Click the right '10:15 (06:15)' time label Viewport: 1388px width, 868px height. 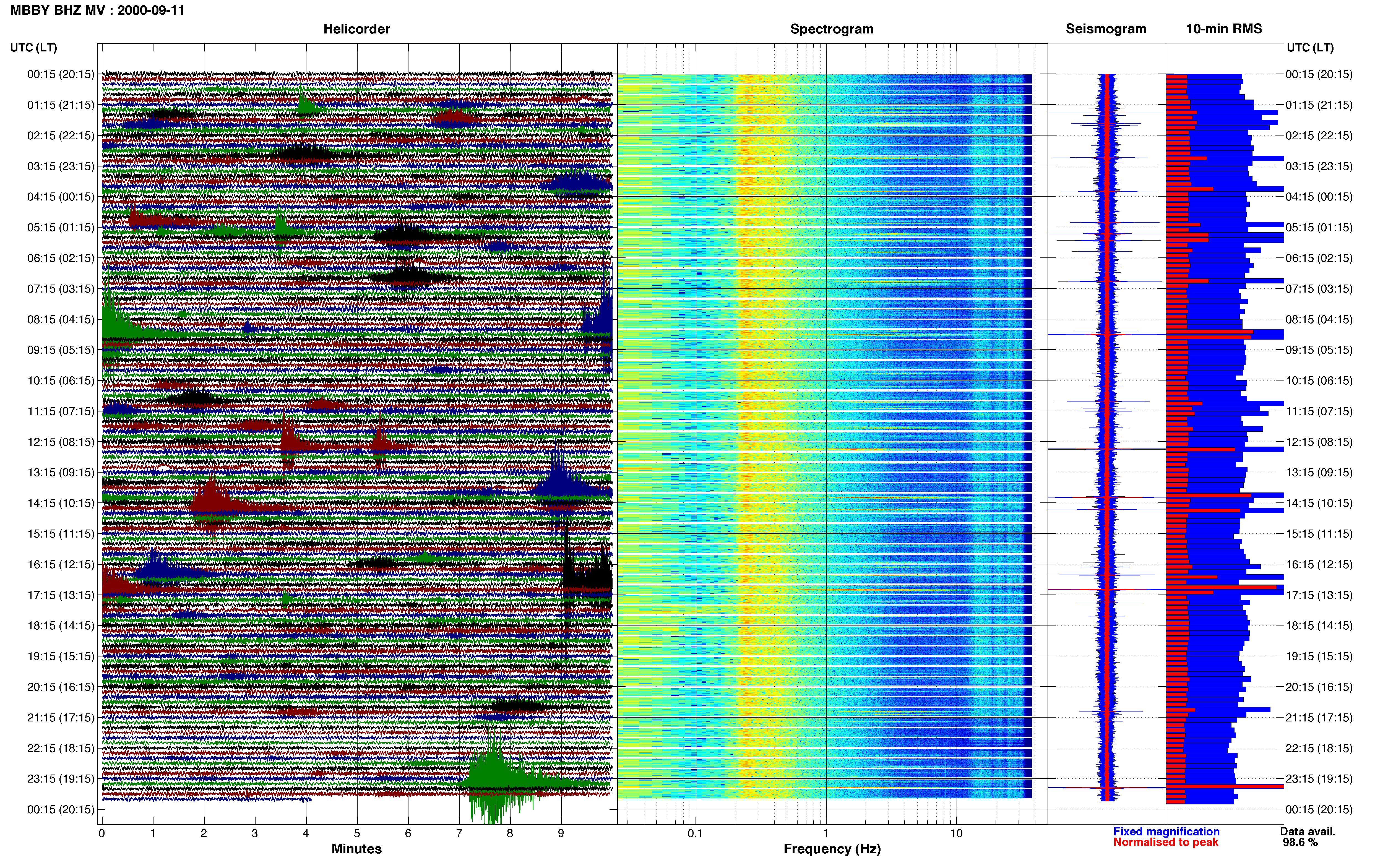tap(1319, 380)
